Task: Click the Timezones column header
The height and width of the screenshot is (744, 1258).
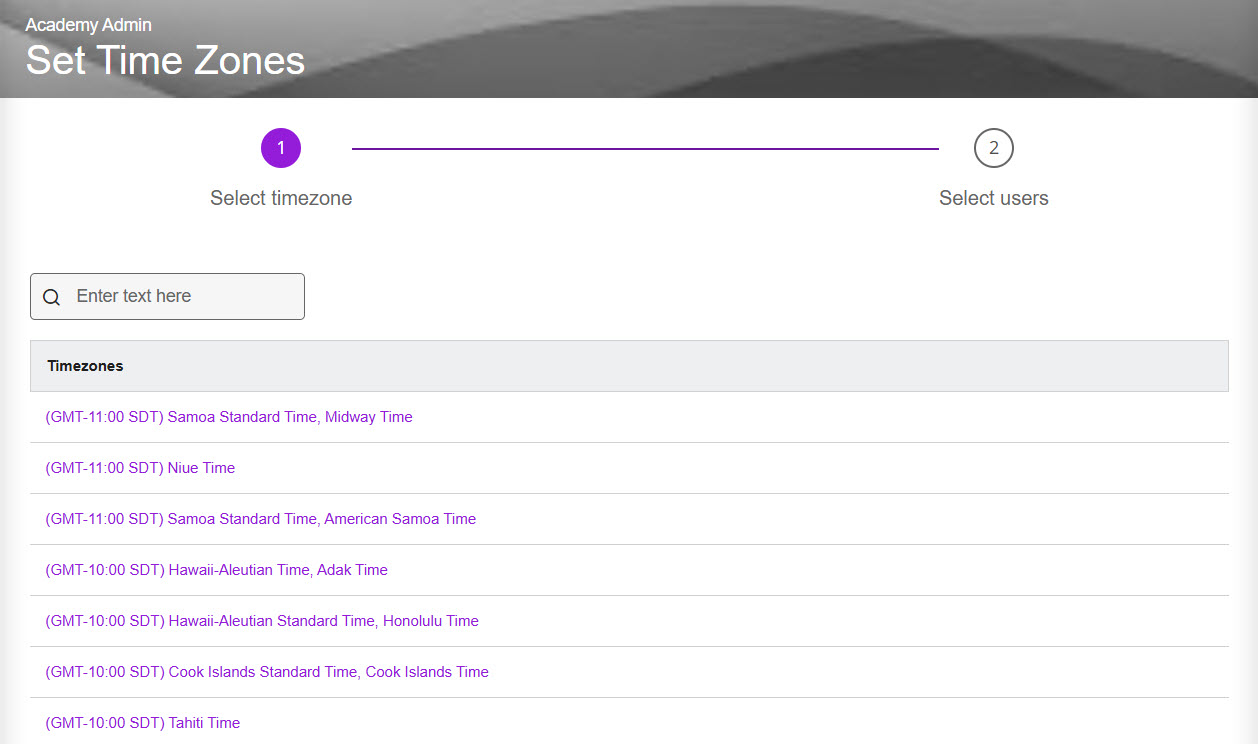Action: click(85, 366)
